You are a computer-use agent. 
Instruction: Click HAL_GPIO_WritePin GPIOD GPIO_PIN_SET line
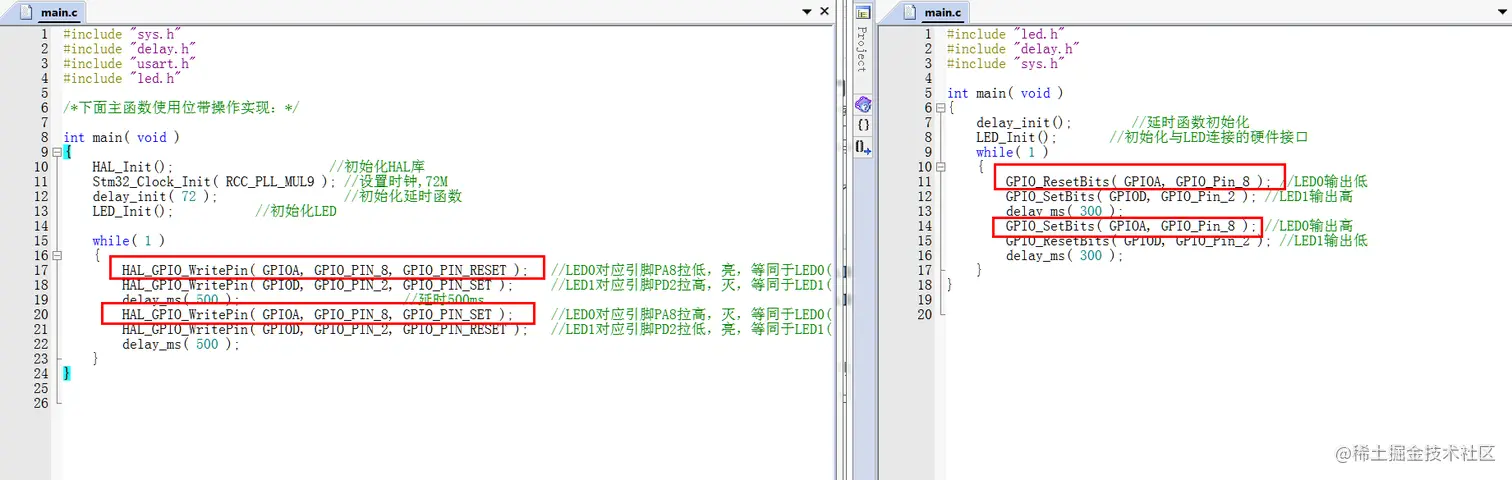tap(318, 285)
